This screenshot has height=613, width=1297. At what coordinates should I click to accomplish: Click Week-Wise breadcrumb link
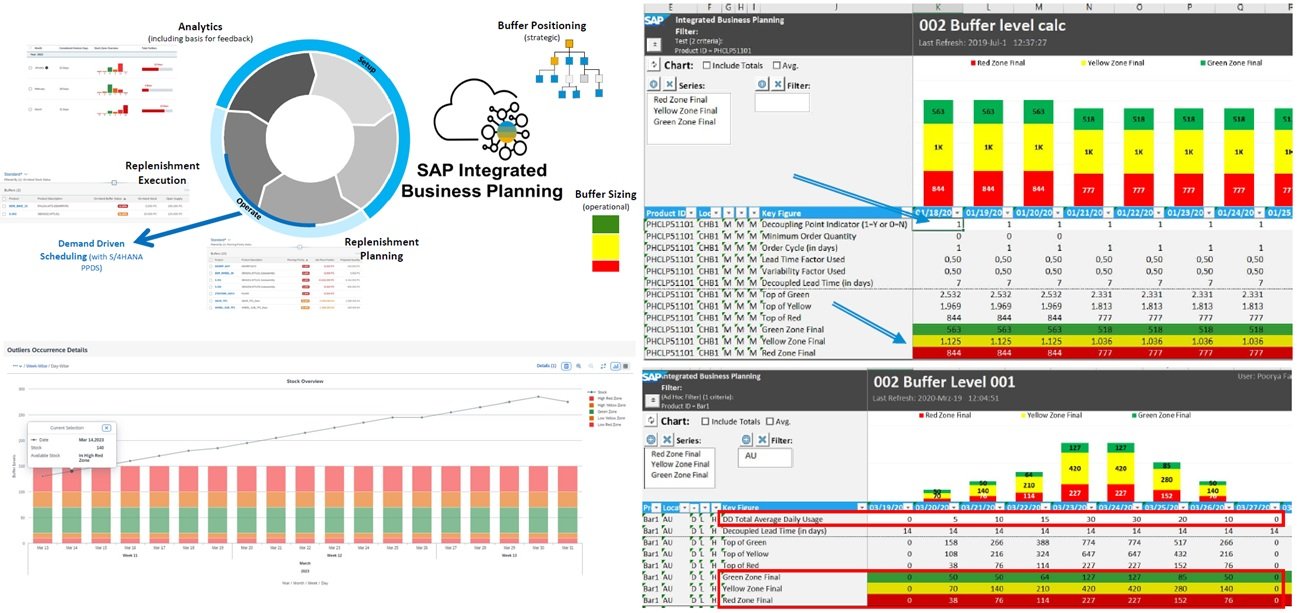coord(37,366)
